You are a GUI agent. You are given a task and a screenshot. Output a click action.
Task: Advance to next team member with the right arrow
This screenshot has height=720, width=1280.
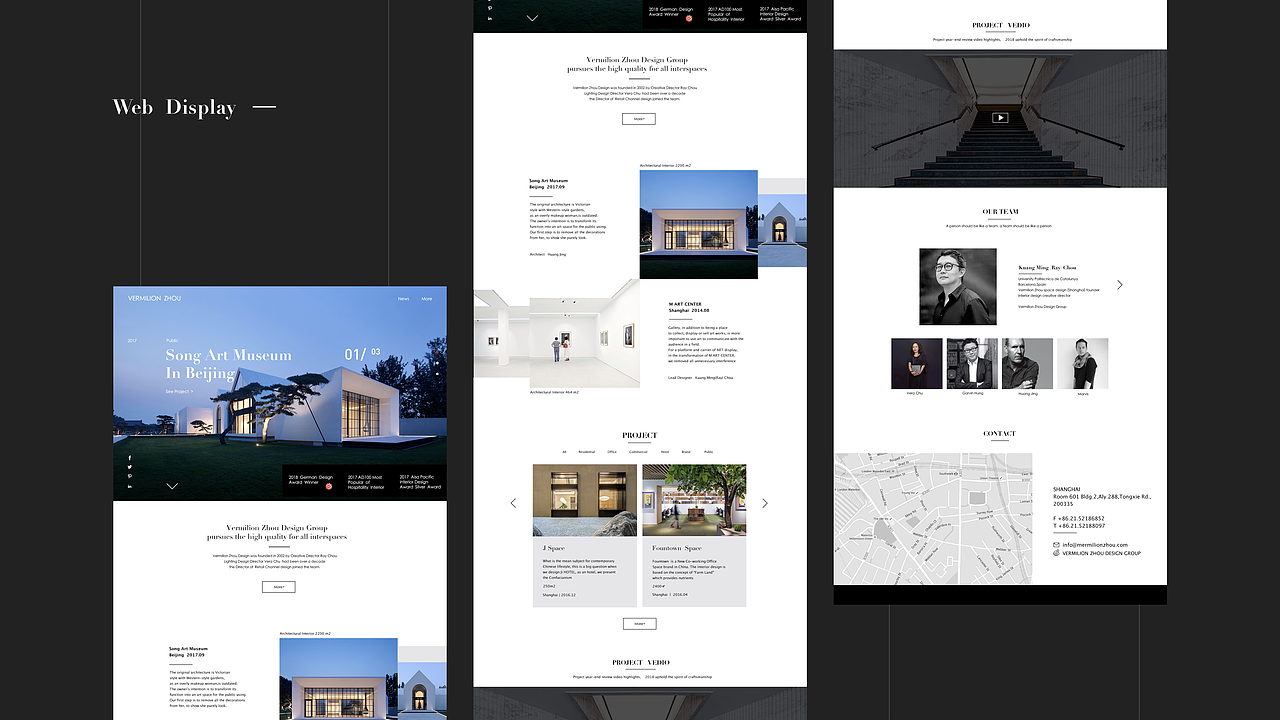pyautogui.click(x=1119, y=285)
